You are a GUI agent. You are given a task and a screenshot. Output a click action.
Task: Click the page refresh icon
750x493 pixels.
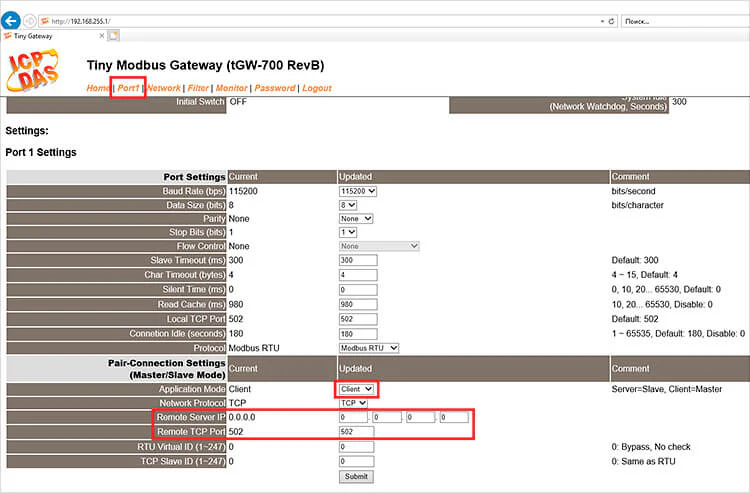[x=611, y=21]
